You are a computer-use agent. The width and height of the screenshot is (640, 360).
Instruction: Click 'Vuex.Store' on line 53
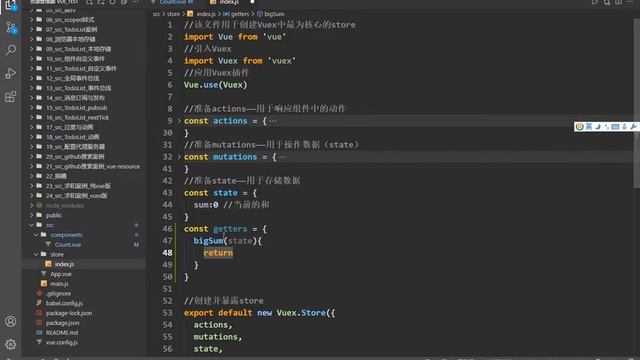click(x=301, y=313)
